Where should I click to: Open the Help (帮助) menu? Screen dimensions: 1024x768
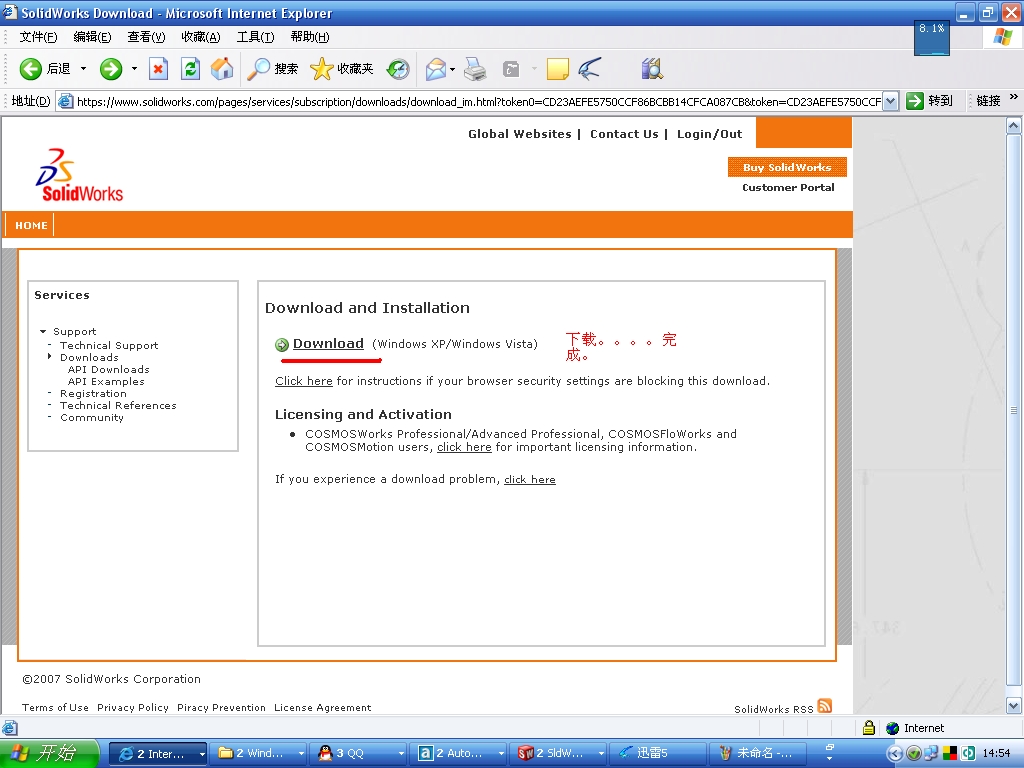point(310,37)
